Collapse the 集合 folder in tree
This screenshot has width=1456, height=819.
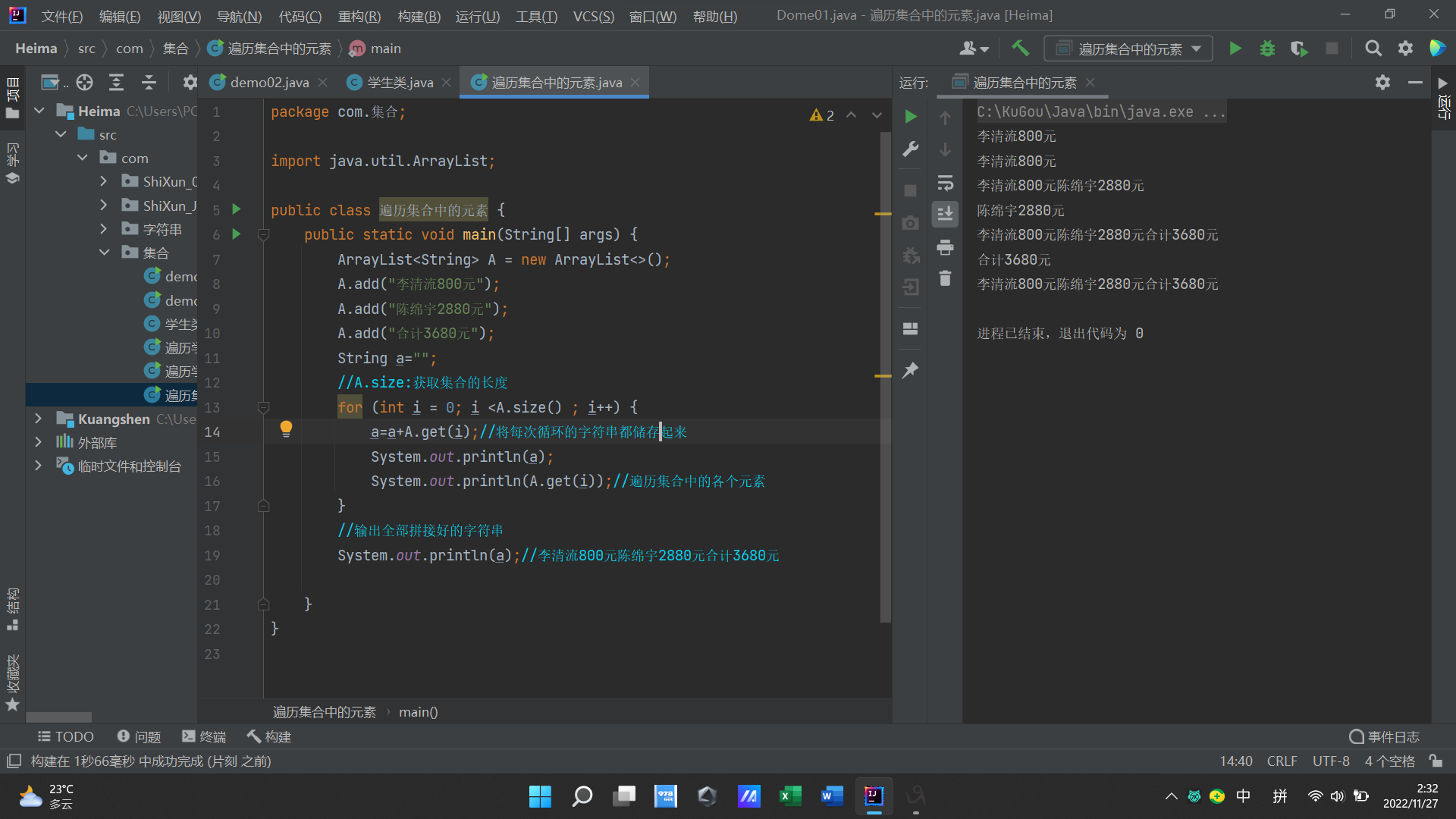(104, 253)
